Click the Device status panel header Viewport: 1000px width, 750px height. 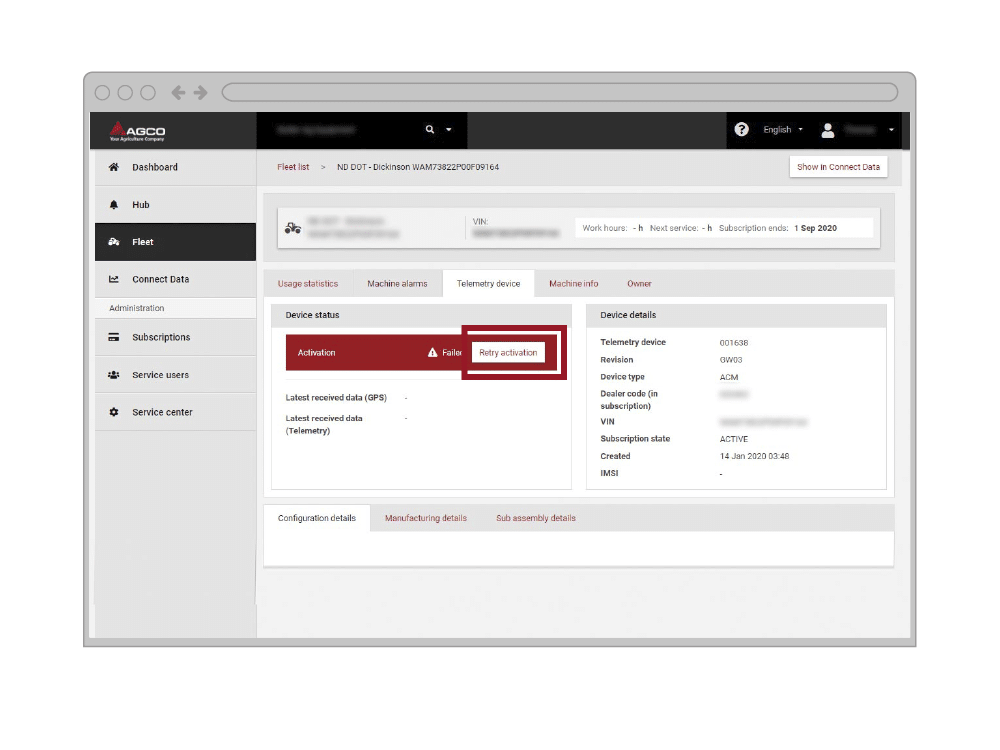(x=421, y=315)
